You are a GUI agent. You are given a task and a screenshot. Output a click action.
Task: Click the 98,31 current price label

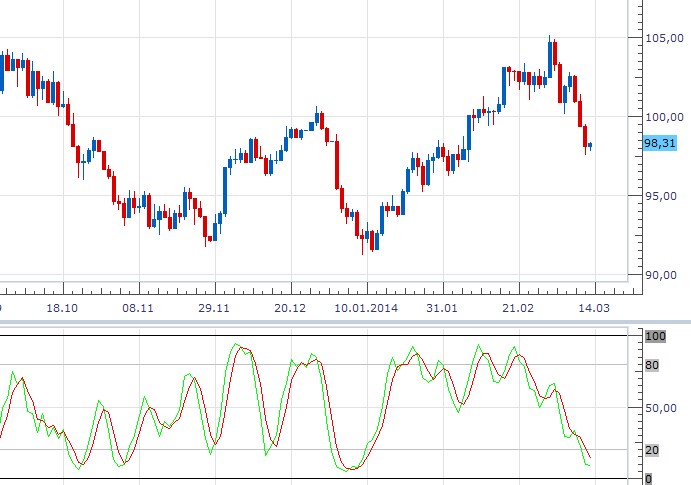[660, 143]
